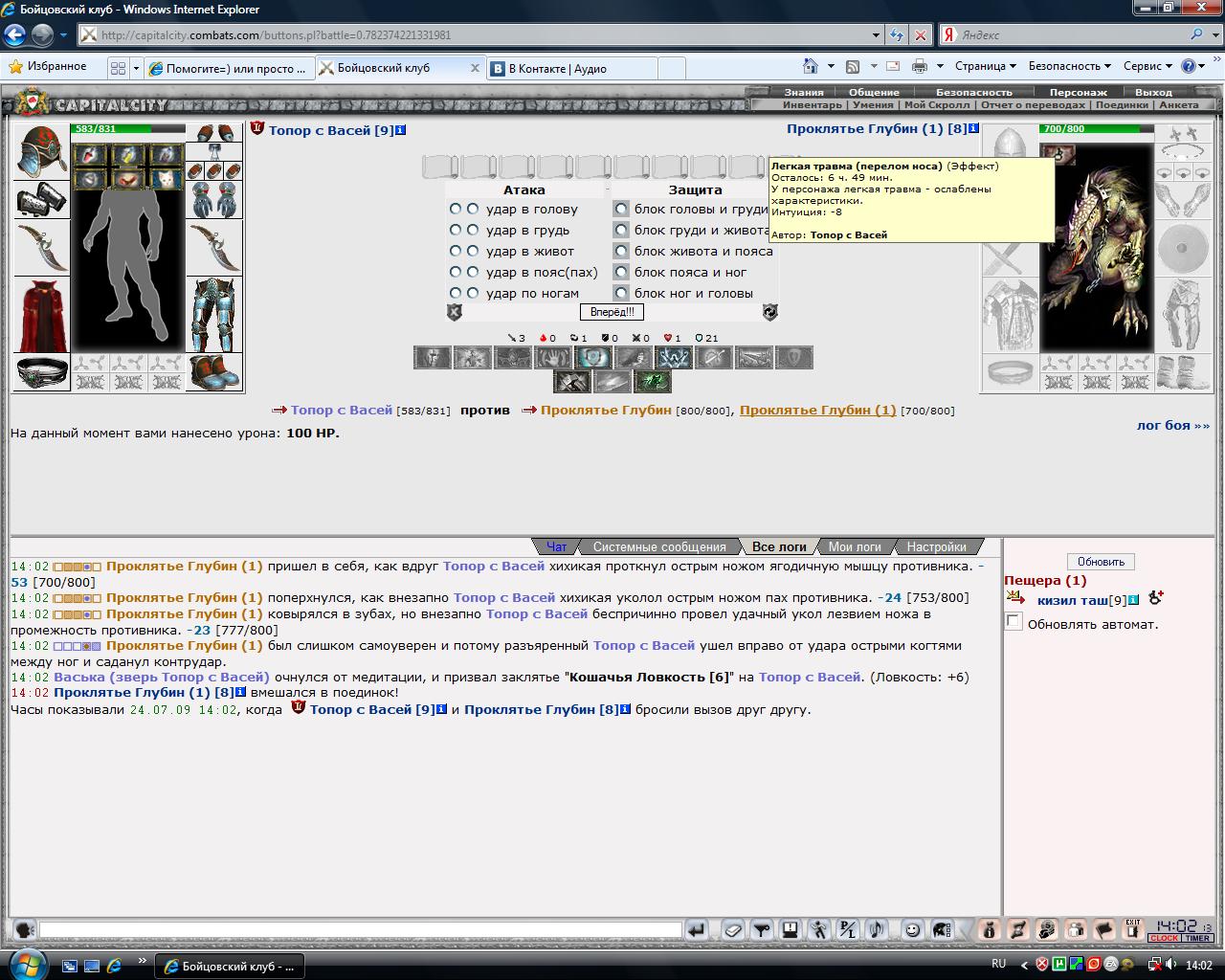Screen dimensions: 1225x980
Task: Open the Инвентарь menu item
Action: (813, 105)
